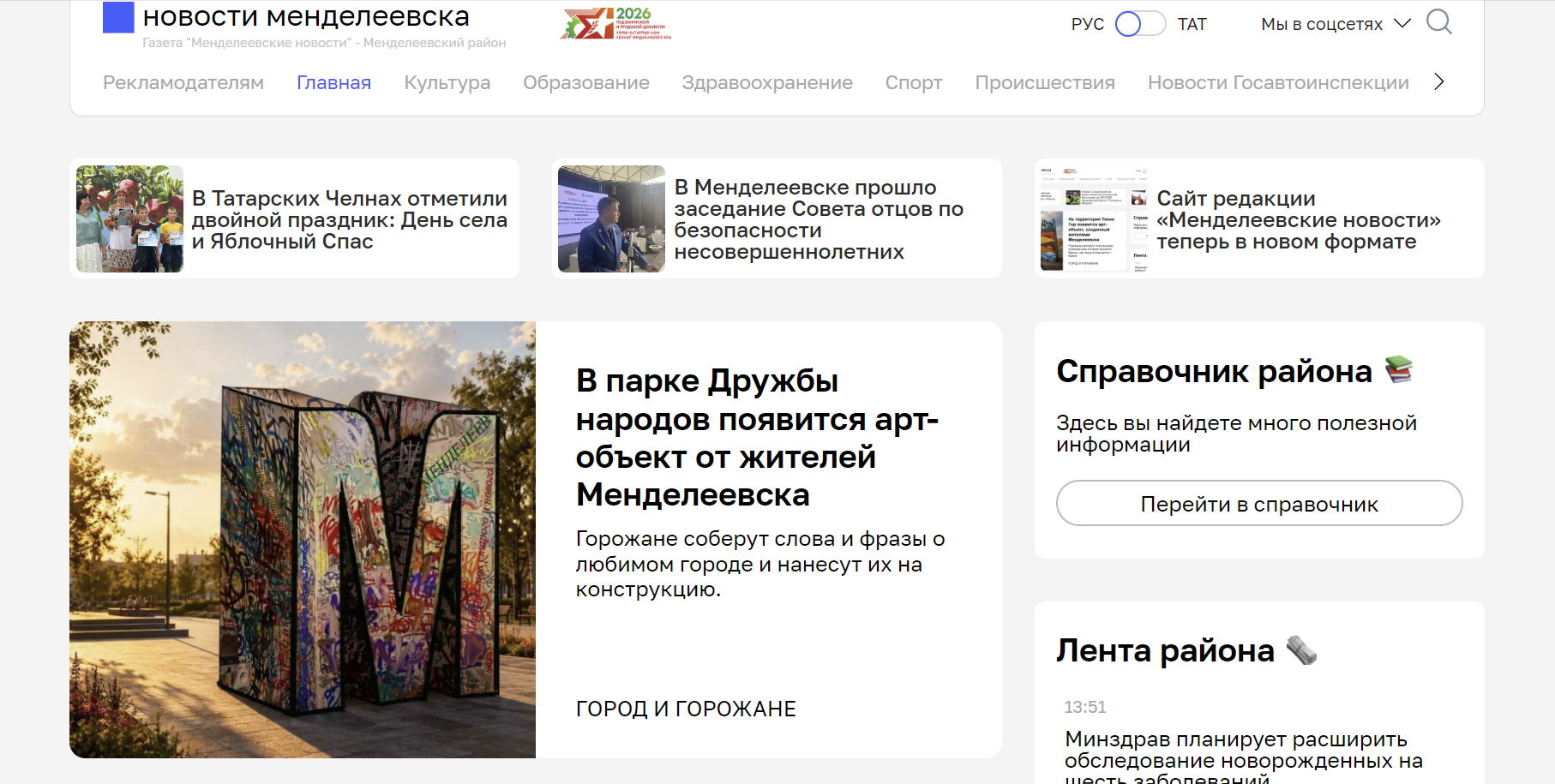The height and width of the screenshot is (784, 1555).
Task: Click the 13:51 timestamp in the feed
Action: pyautogui.click(x=1085, y=707)
